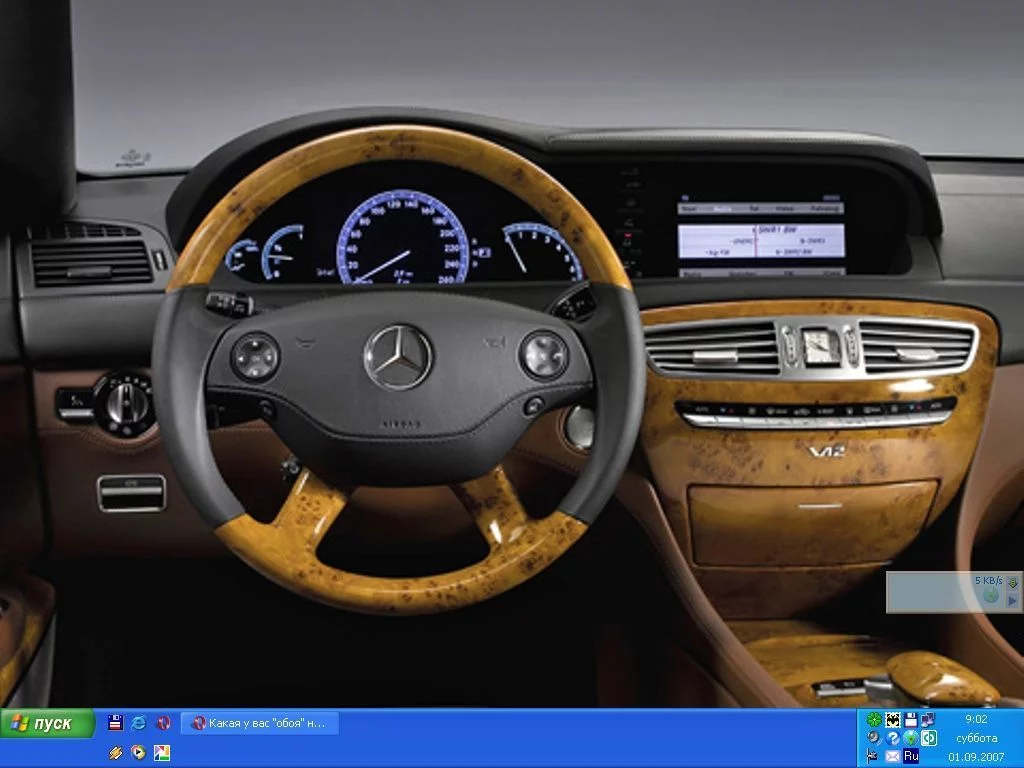Screen dimensions: 1024x768
Task: Open Windows Media Player quick launch icon
Action: coord(138,752)
